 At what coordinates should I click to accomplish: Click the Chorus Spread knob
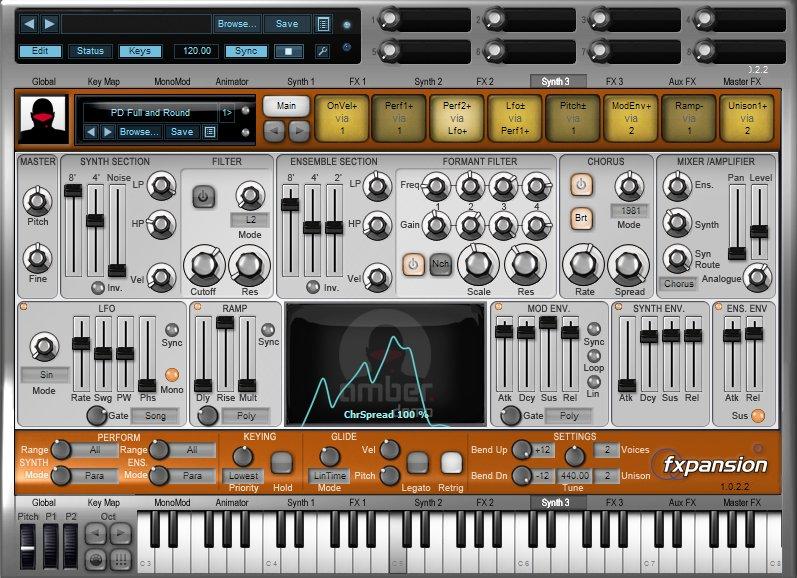tap(629, 265)
